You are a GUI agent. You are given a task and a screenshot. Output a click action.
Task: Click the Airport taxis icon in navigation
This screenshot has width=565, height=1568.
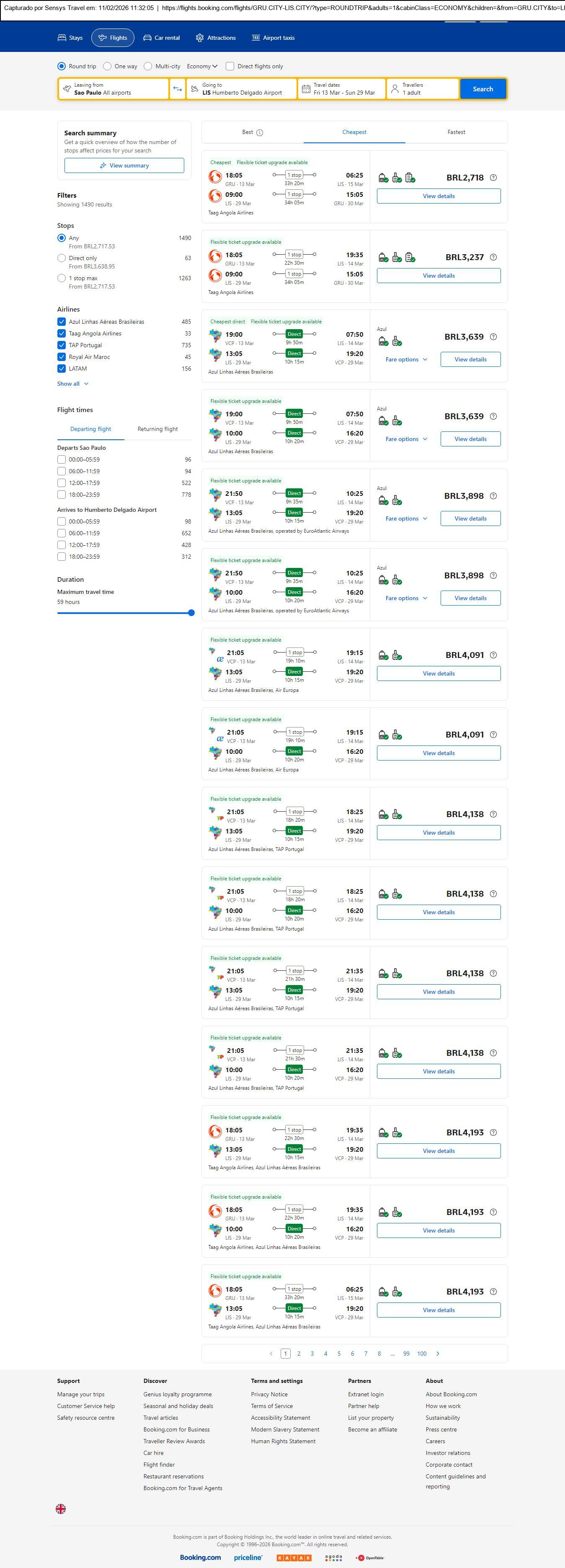coord(256,38)
